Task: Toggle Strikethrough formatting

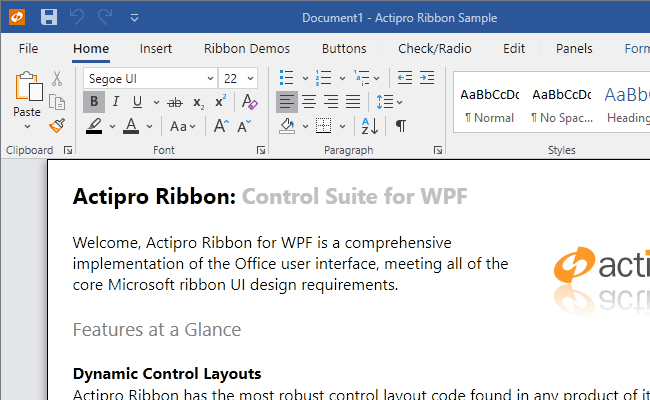Action: [175, 102]
